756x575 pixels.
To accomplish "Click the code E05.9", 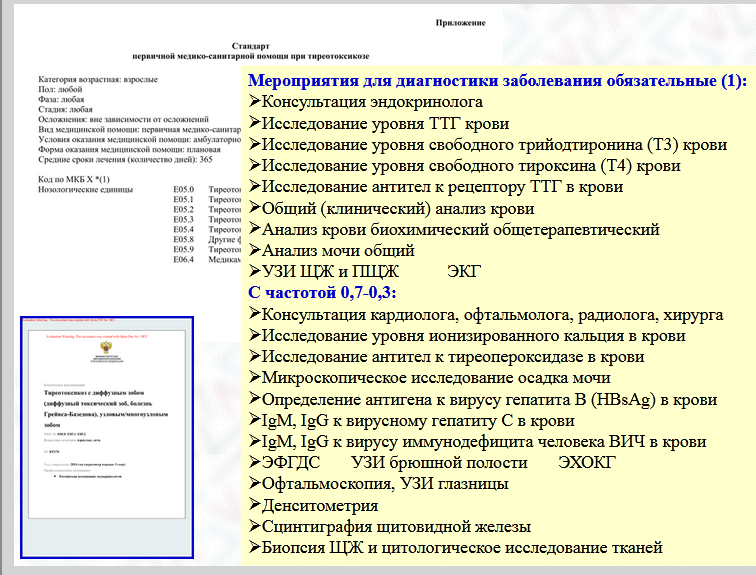I will [184, 250].
